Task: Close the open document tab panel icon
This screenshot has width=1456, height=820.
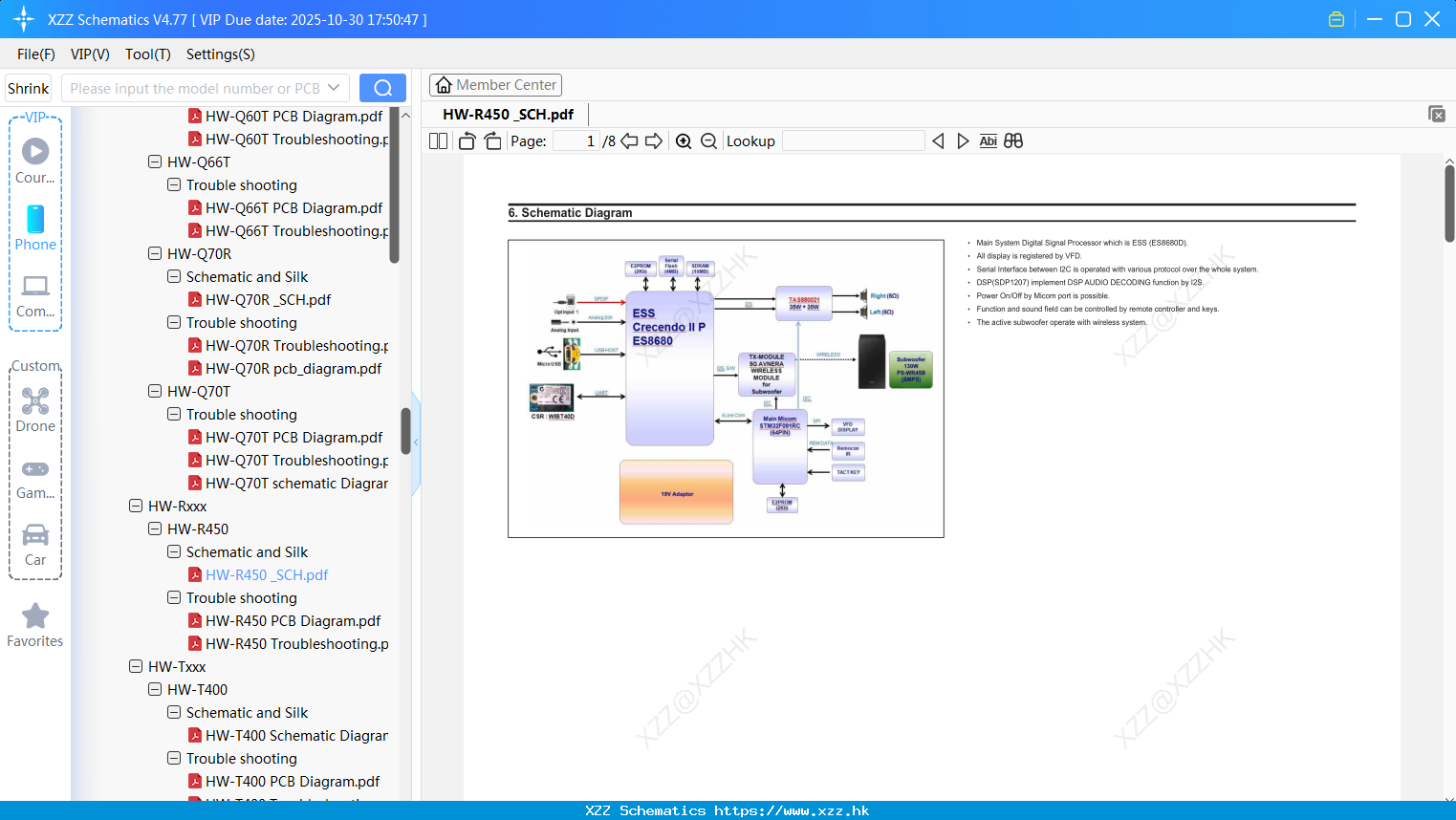Action: pos(1436,114)
